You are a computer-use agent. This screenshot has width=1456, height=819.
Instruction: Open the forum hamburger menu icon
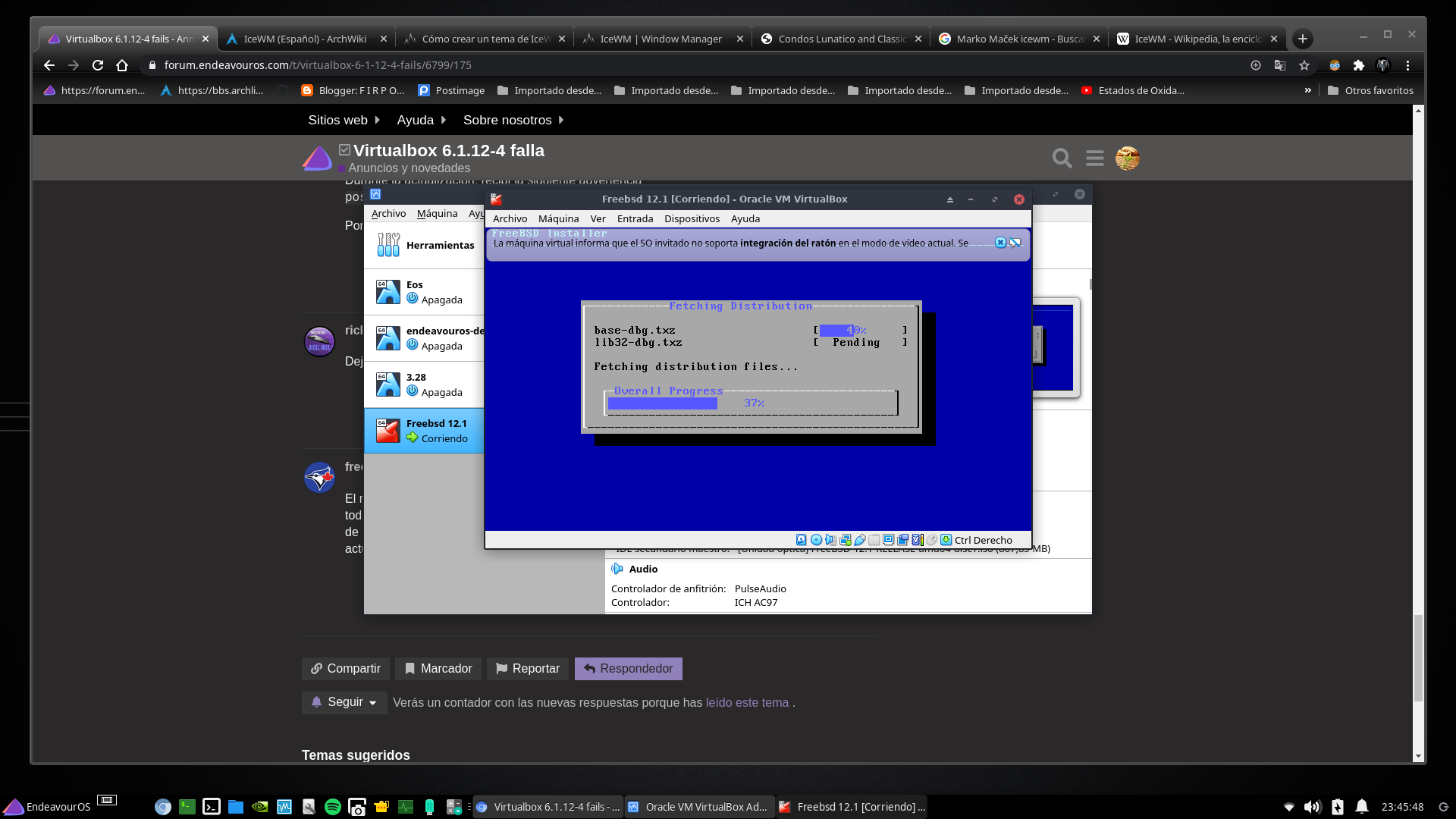click(x=1094, y=158)
